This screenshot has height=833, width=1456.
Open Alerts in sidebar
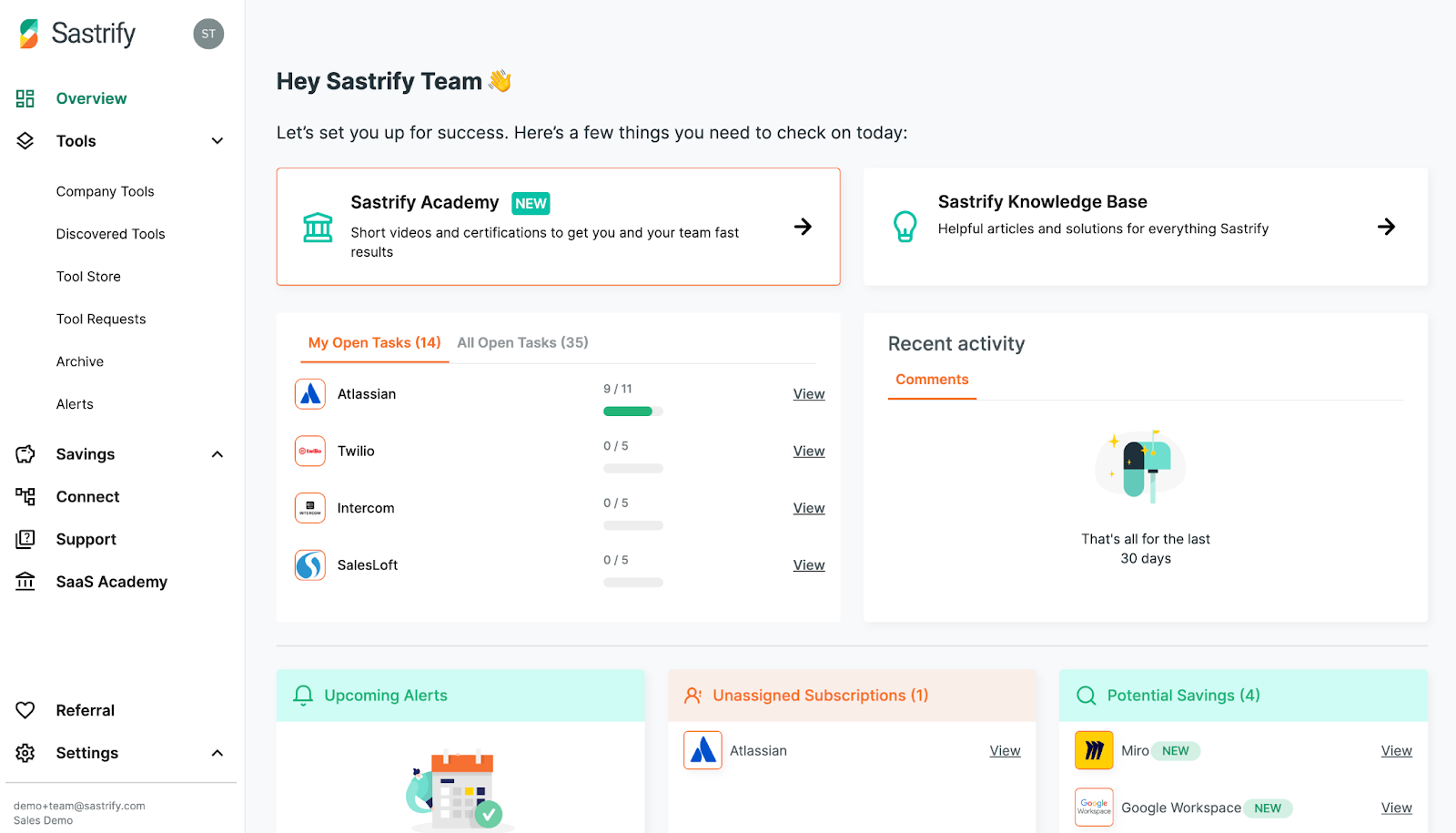[x=75, y=404]
